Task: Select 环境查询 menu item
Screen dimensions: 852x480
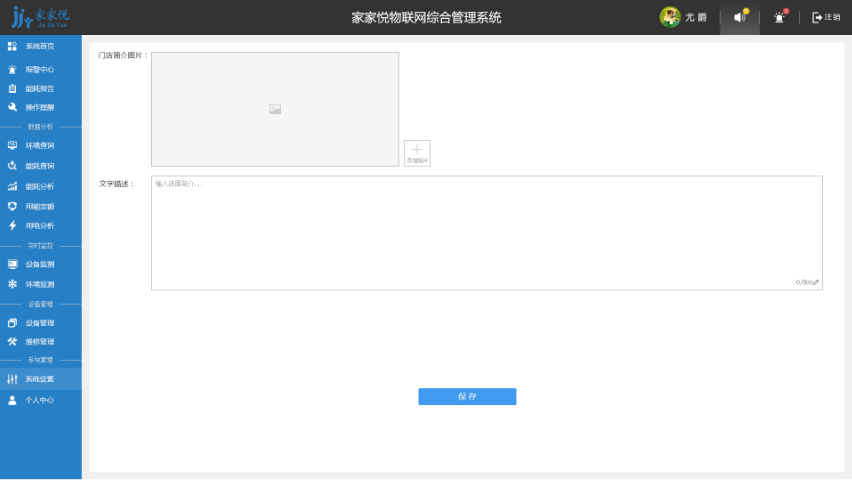Action: point(40,146)
